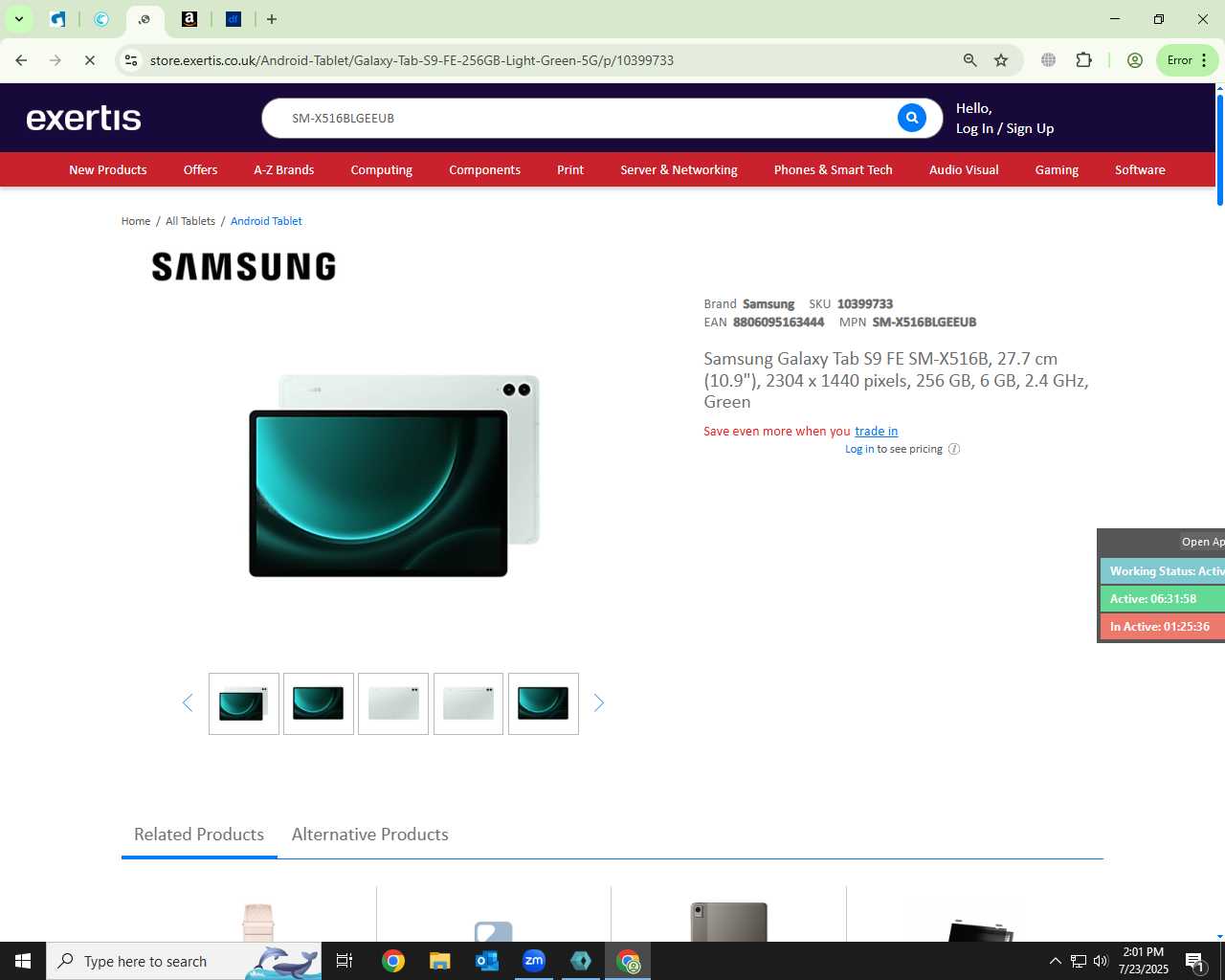Open the Software menu
Viewport: 1225px width, 980px height.
(x=1140, y=169)
